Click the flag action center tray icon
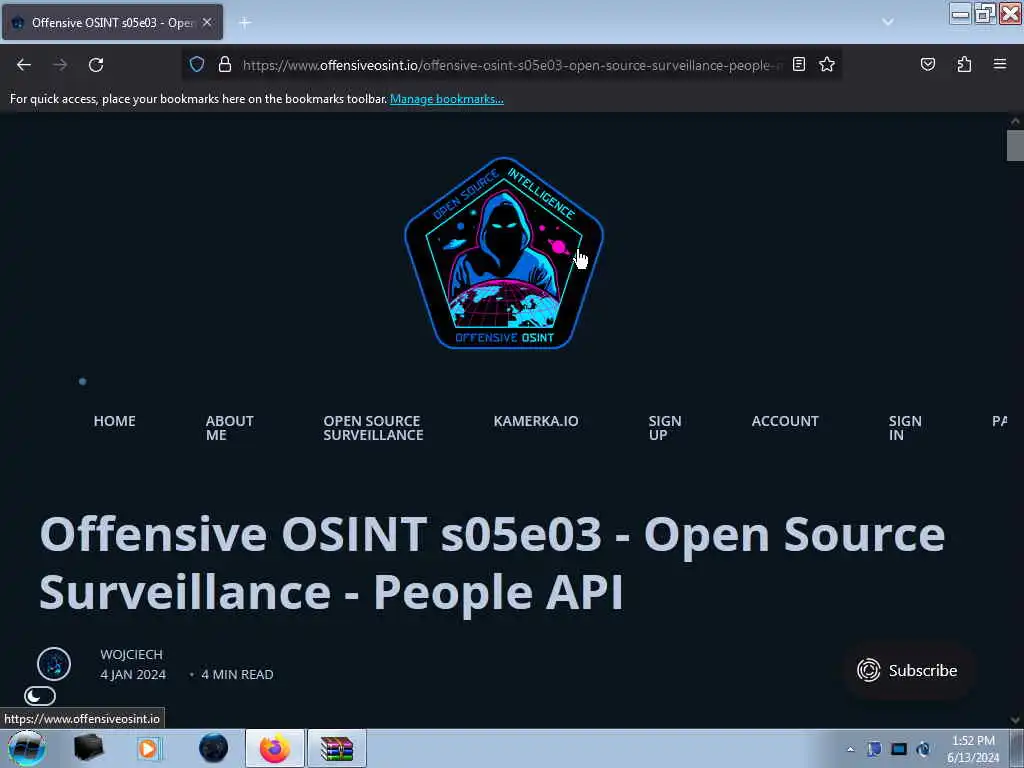 pyautogui.click(x=874, y=749)
